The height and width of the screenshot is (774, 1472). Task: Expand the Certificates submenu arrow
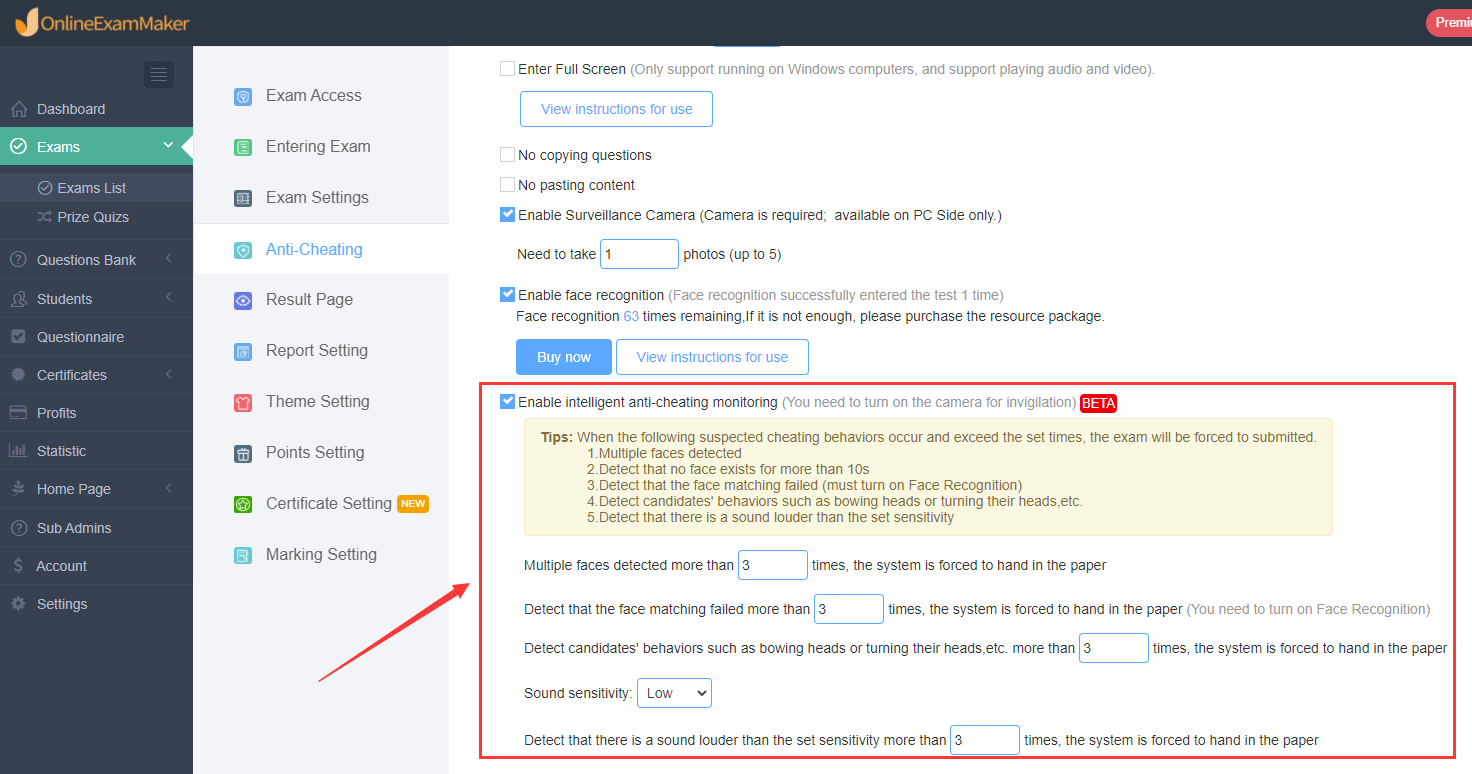click(168, 374)
